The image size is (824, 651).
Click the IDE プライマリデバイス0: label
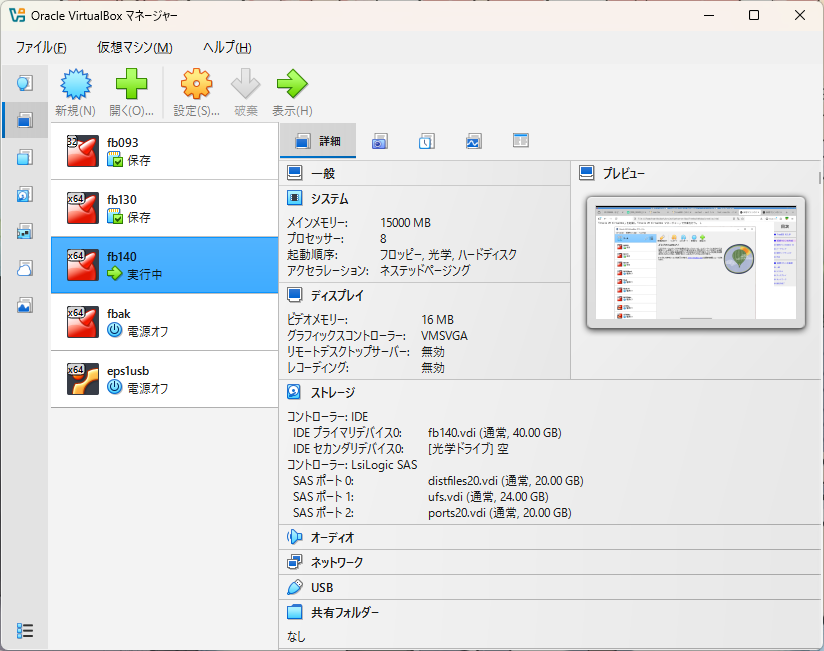point(347,432)
